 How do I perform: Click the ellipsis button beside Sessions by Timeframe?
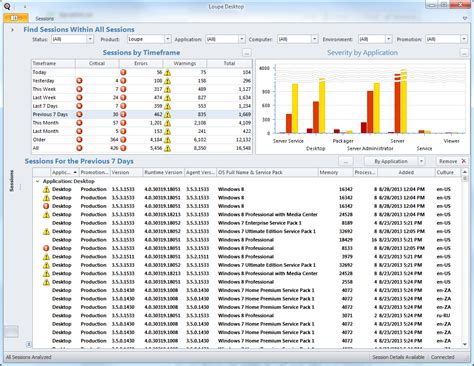[x=247, y=53]
